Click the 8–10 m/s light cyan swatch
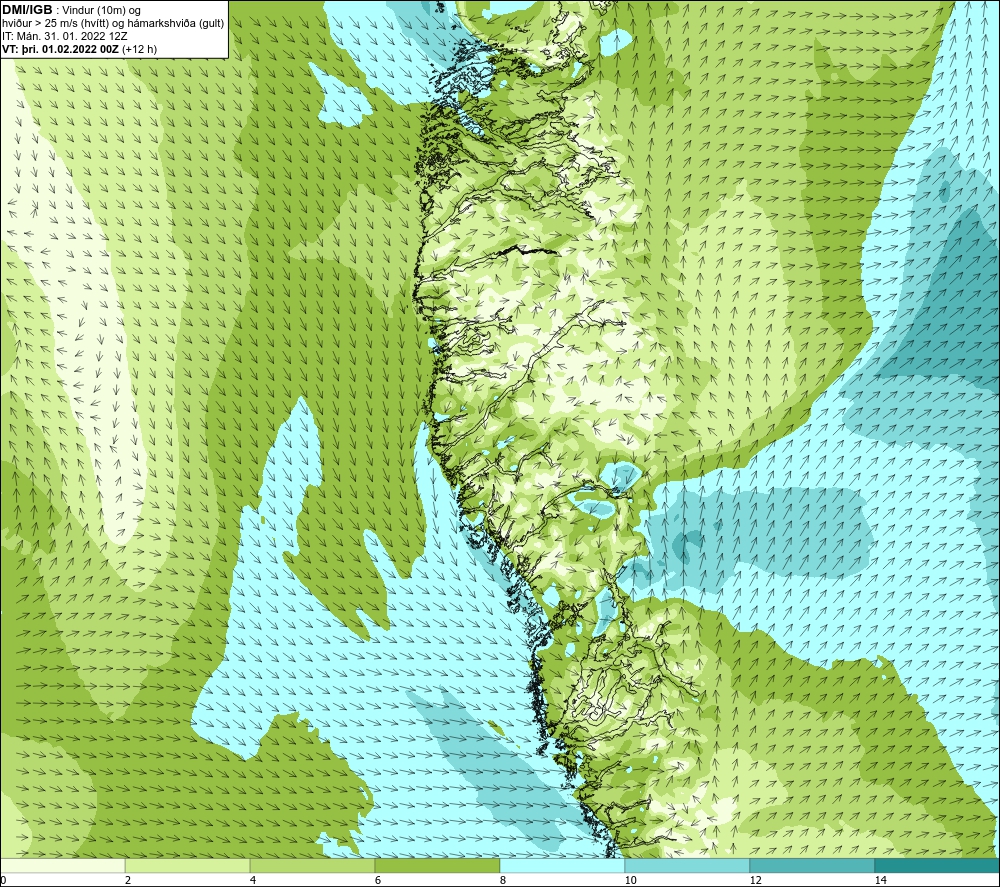The image size is (1000, 887). point(562,865)
